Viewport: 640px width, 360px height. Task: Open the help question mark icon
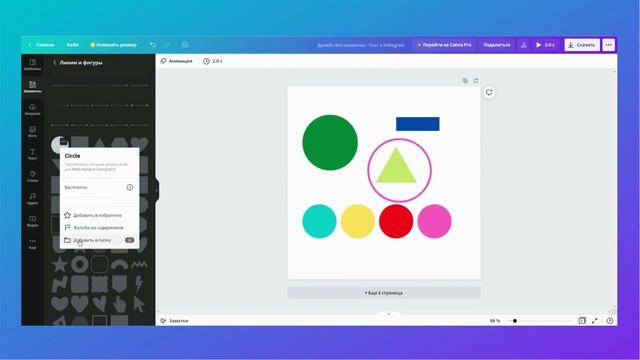pyautogui.click(x=610, y=321)
